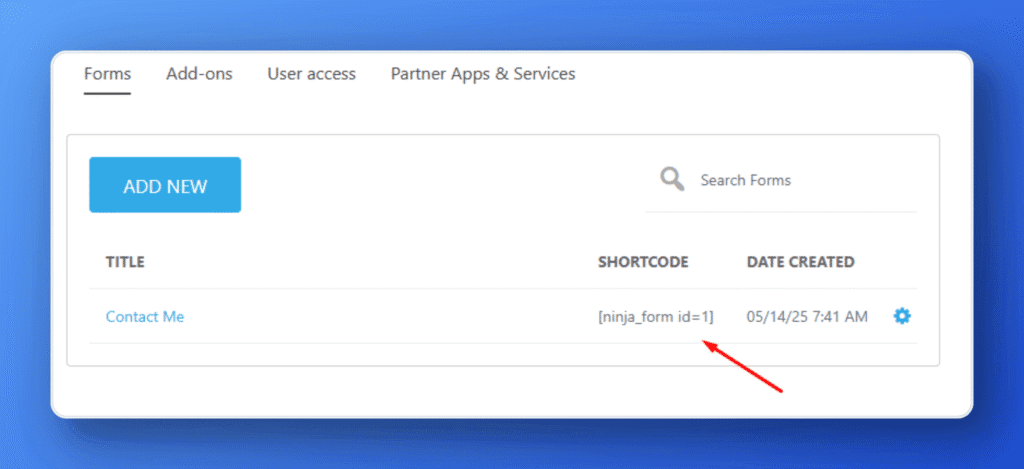This screenshot has height=469, width=1024.
Task: Click the magnifying glass search icon
Action: (x=672, y=178)
